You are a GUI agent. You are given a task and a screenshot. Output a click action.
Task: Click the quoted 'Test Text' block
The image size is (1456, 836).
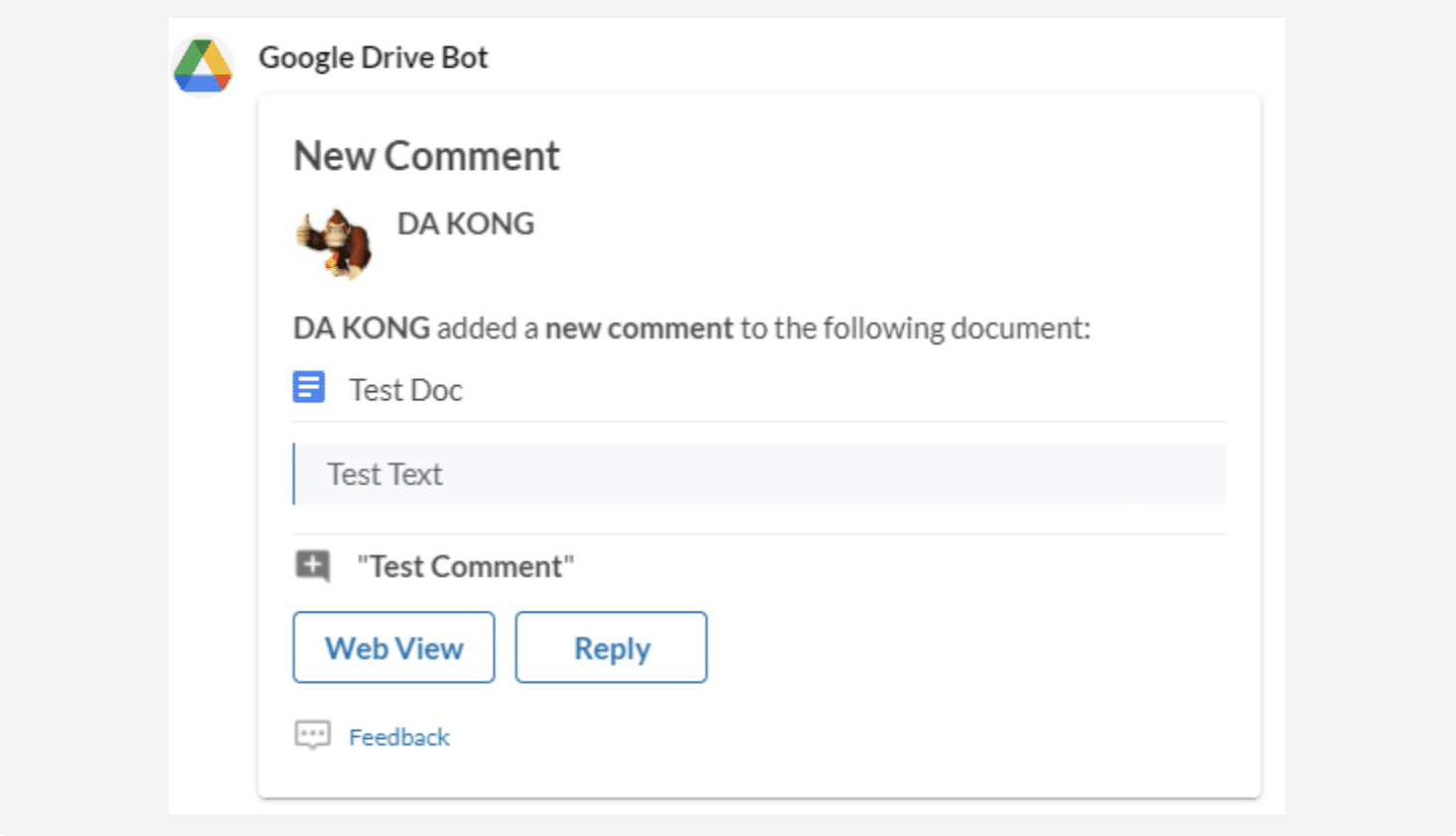coord(385,475)
